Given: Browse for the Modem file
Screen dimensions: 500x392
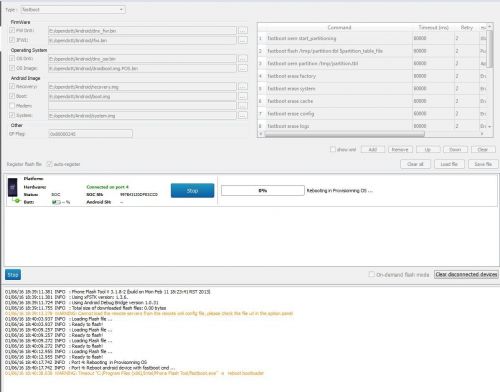Looking at the screenshot, I should point(243,106).
